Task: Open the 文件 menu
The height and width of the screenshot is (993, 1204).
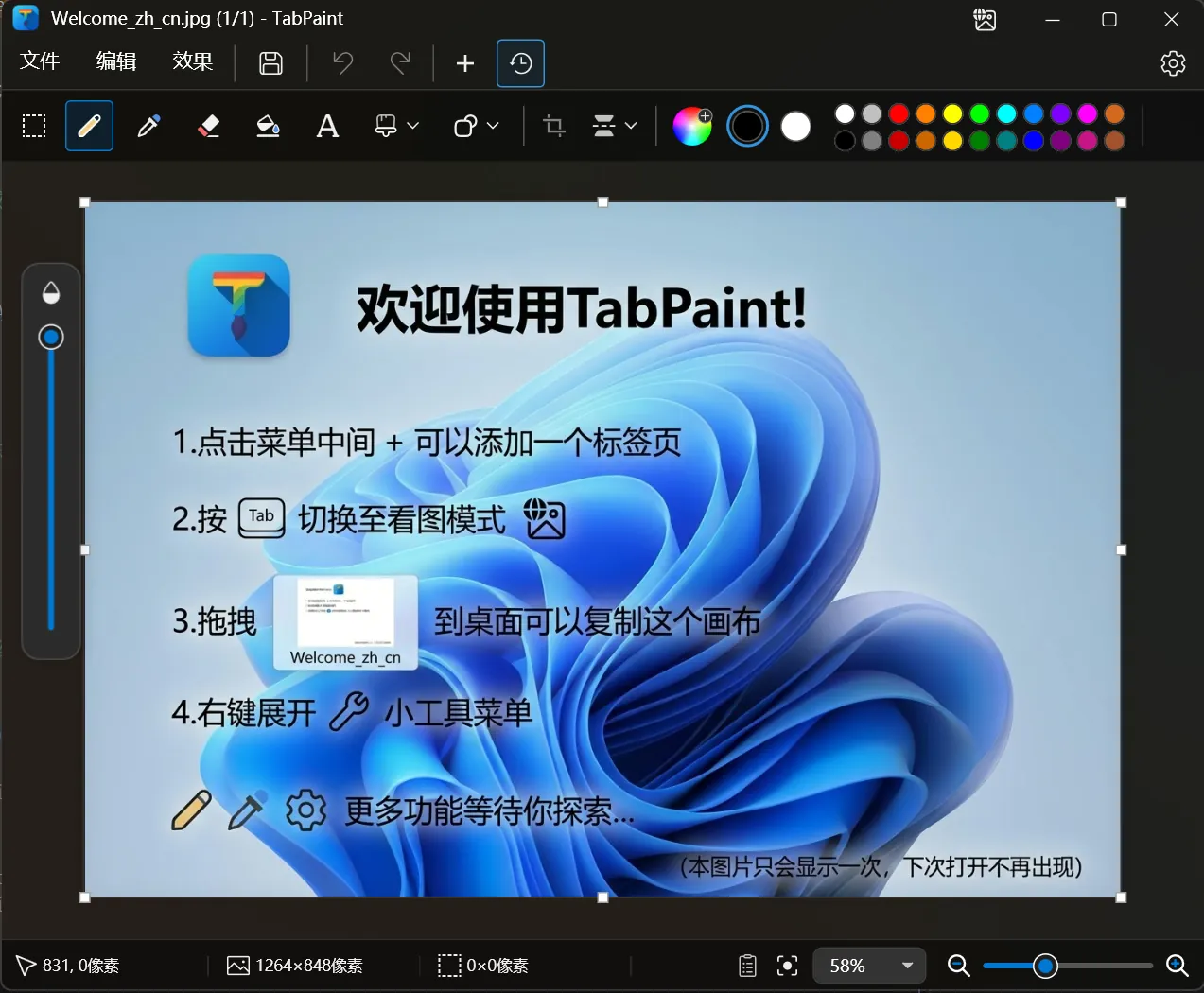Action: click(x=40, y=61)
